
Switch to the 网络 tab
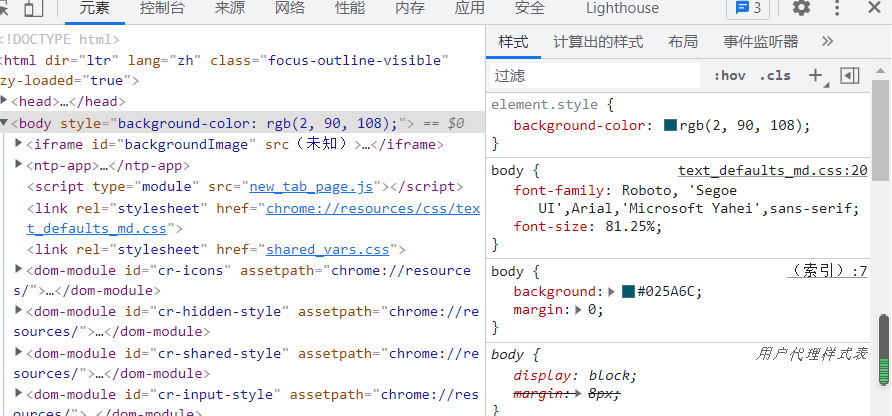point(290,8)
